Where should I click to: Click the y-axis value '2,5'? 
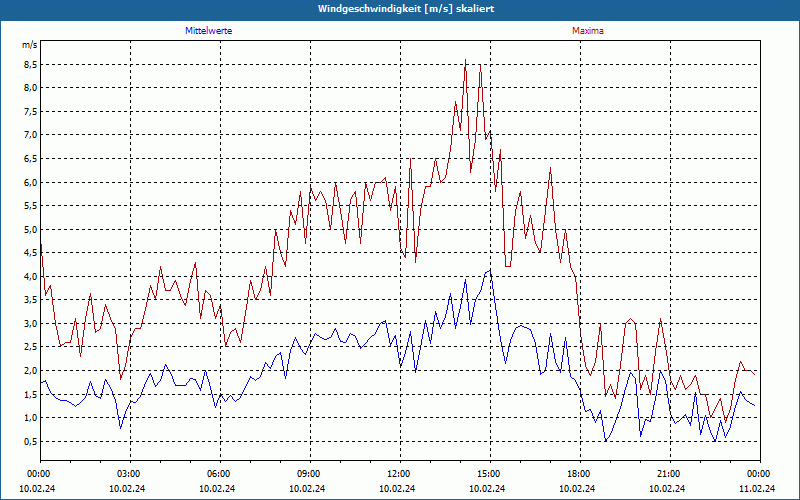31,347
